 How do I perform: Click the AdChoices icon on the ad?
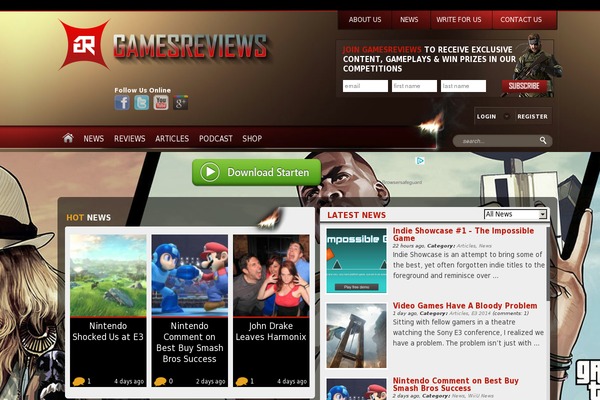[x=420, y=160]
